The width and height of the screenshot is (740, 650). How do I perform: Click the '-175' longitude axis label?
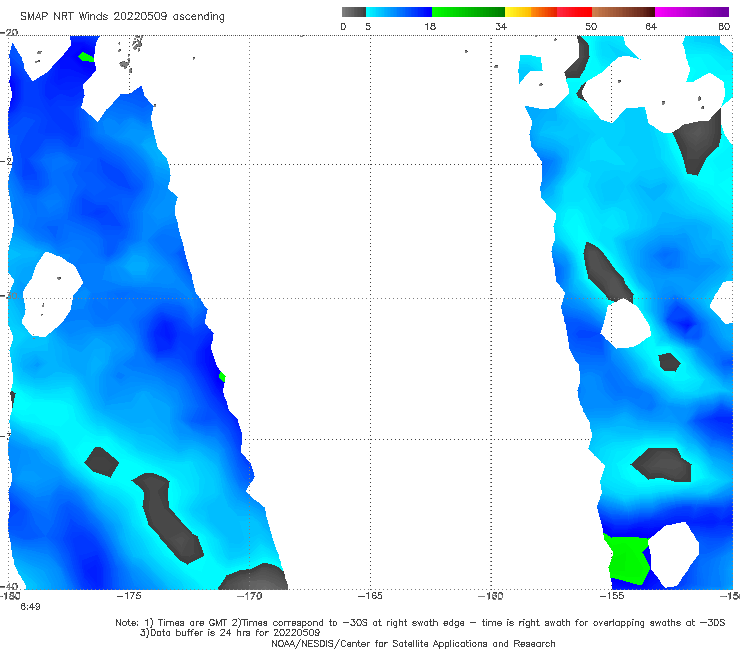129,596
